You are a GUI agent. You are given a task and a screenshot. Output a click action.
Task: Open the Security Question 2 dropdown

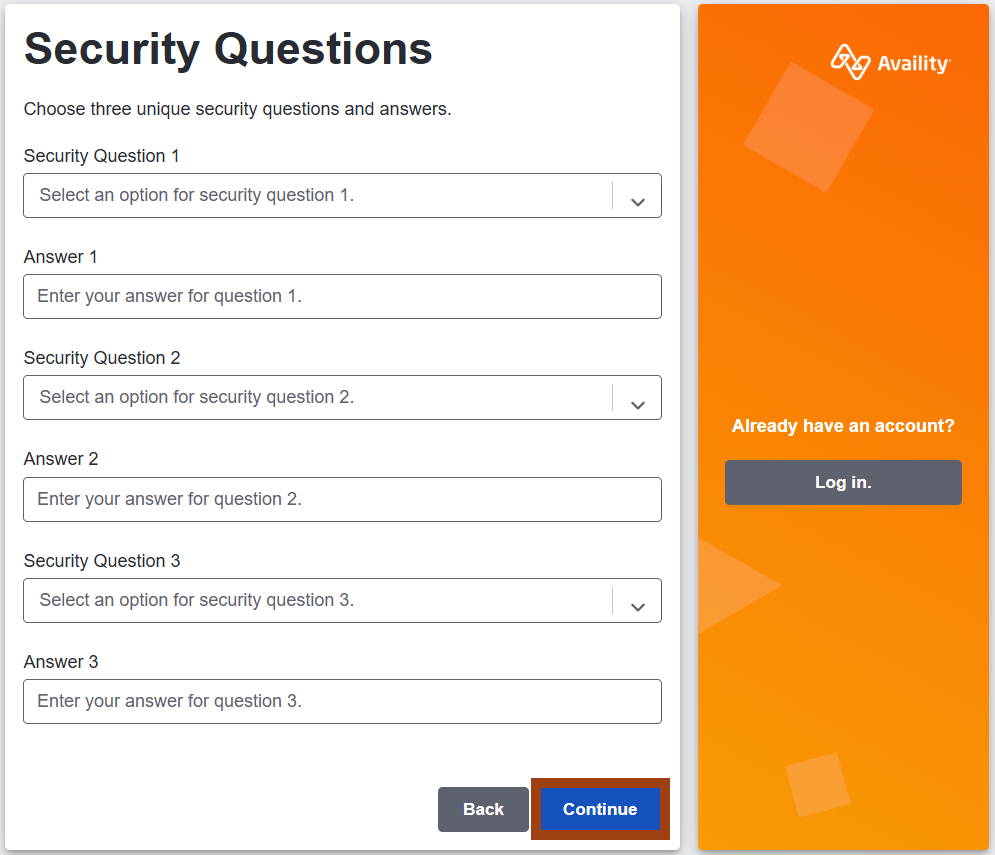pos(342,397)
